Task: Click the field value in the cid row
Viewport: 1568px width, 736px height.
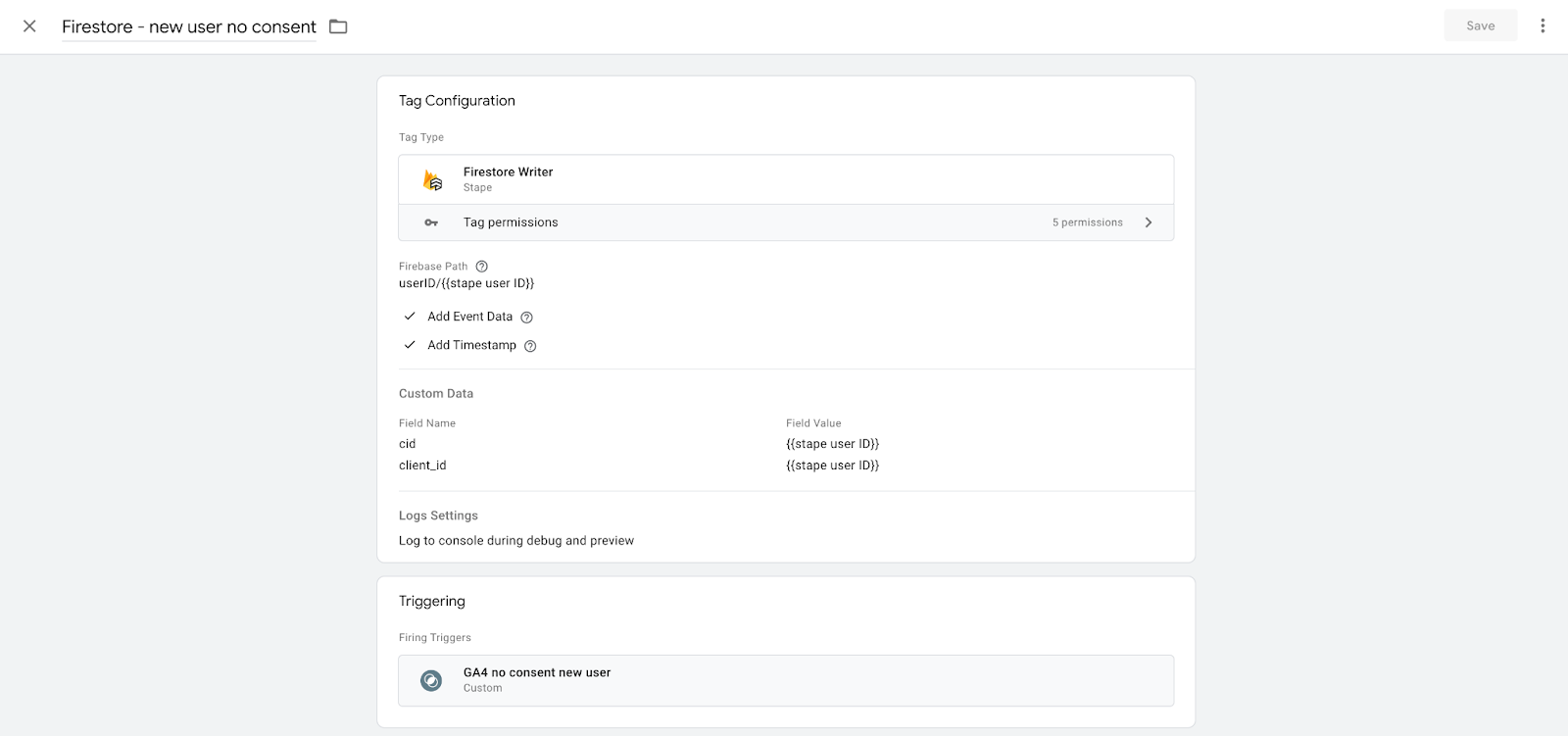Action: click(832, 444)
